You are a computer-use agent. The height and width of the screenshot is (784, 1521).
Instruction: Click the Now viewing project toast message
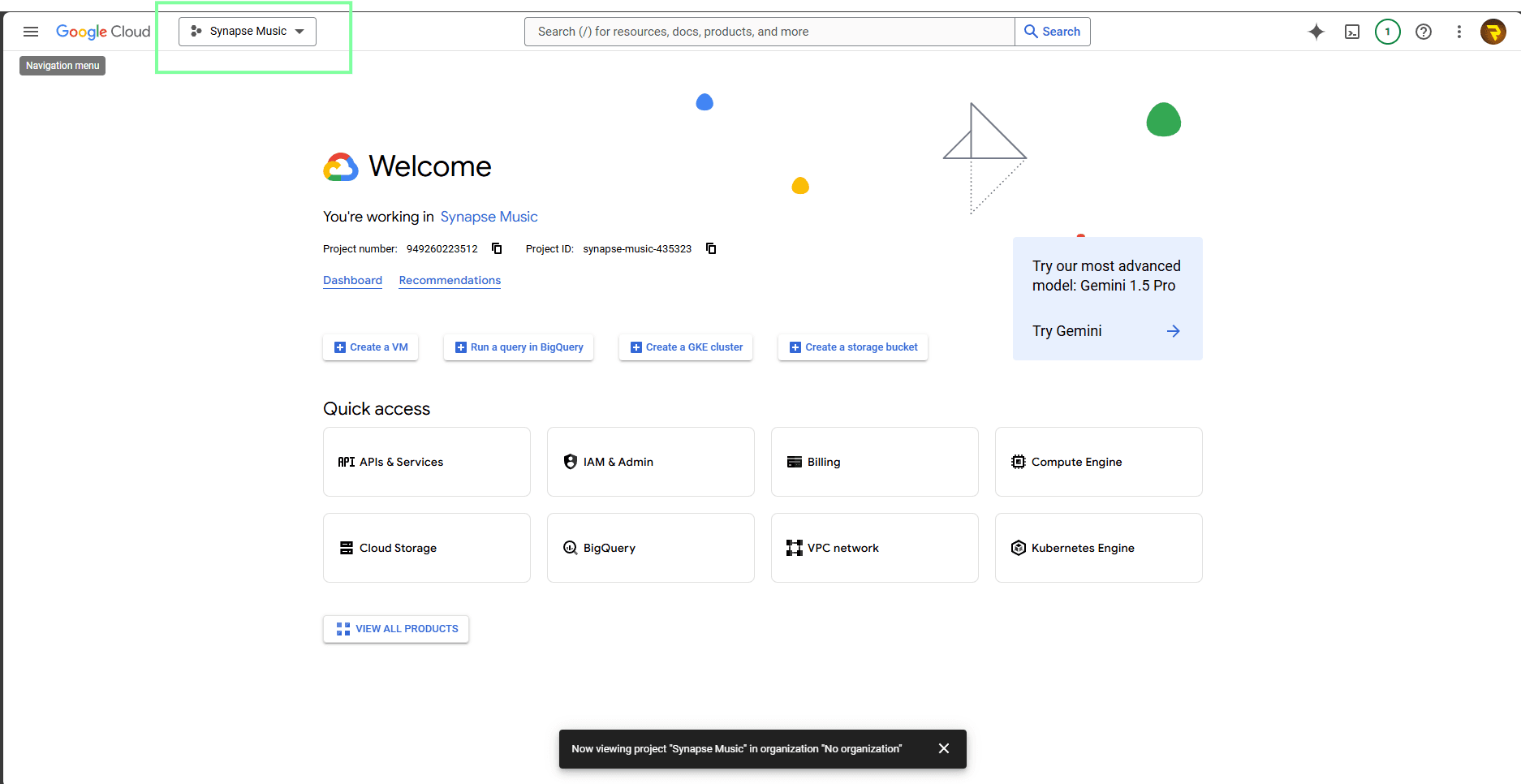point(736,749)
